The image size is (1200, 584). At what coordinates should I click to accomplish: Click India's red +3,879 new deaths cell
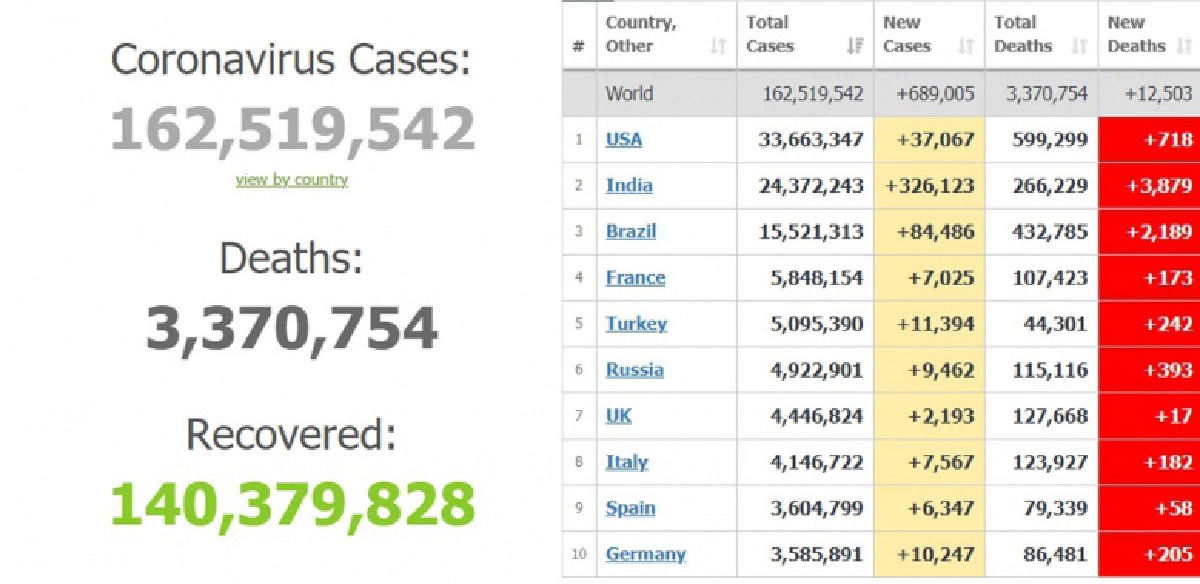point(1148,185)
